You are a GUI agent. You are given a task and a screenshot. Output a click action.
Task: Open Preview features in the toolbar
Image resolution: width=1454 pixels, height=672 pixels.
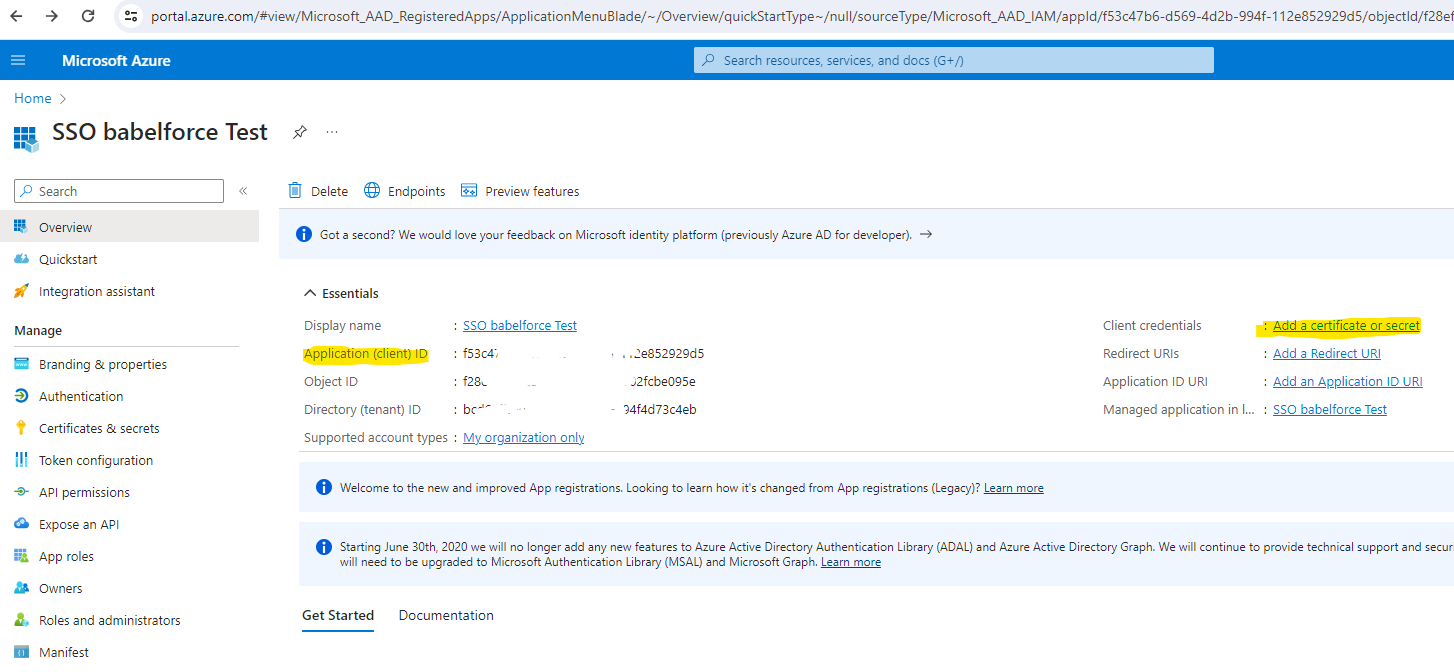pos(469,191)
